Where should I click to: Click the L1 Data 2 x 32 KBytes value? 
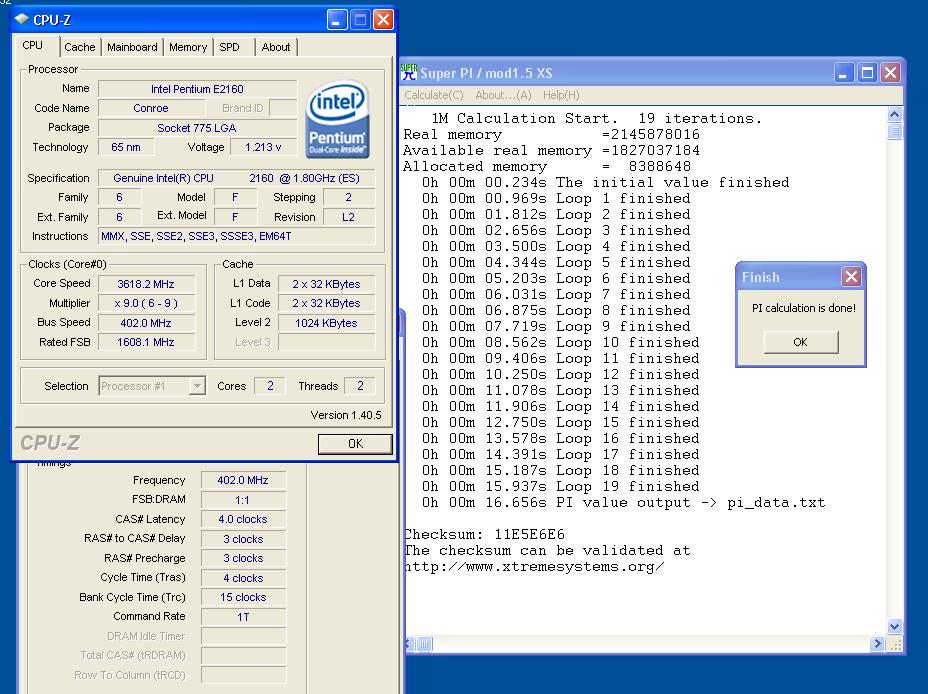click(326, 284)
